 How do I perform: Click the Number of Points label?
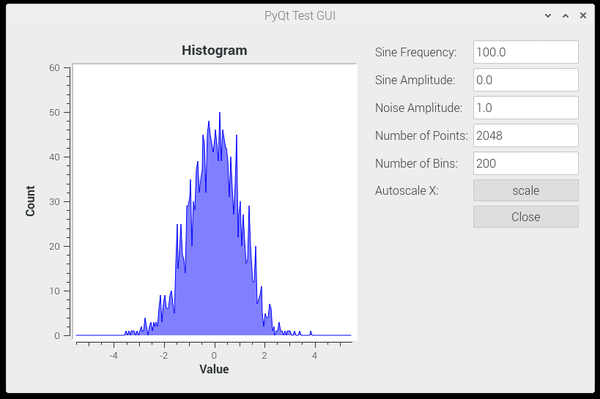[421, 136]
